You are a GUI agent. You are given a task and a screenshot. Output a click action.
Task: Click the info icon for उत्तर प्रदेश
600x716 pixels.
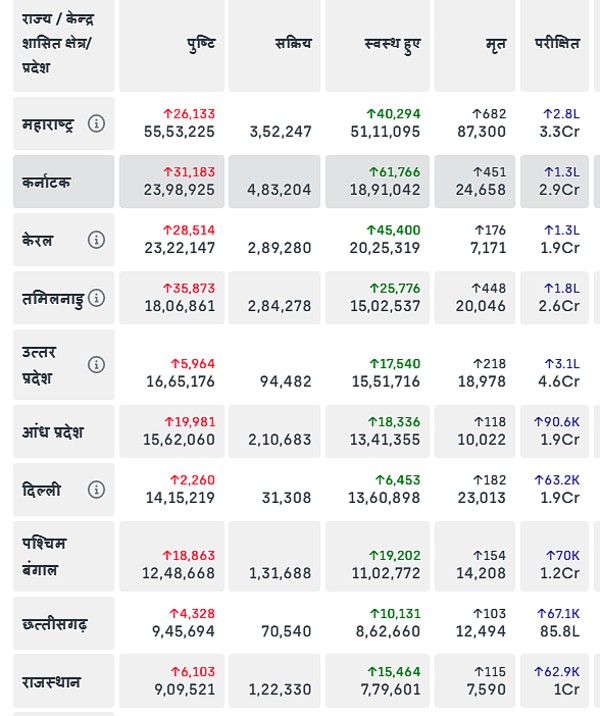click(96, 365)
